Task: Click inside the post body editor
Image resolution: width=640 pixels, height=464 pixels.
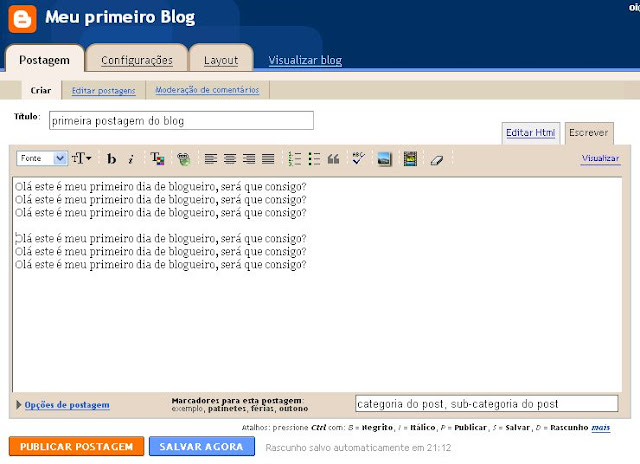Action: point(317,284)
